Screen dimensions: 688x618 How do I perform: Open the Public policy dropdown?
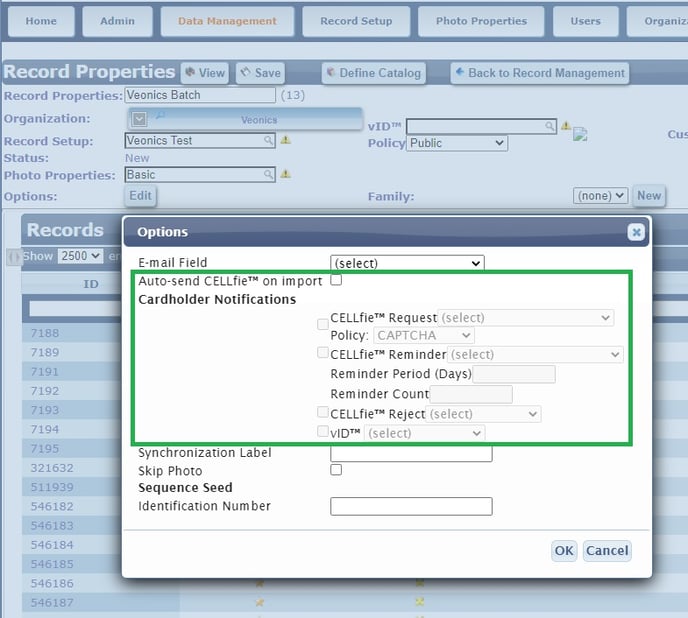pos(457,143)
